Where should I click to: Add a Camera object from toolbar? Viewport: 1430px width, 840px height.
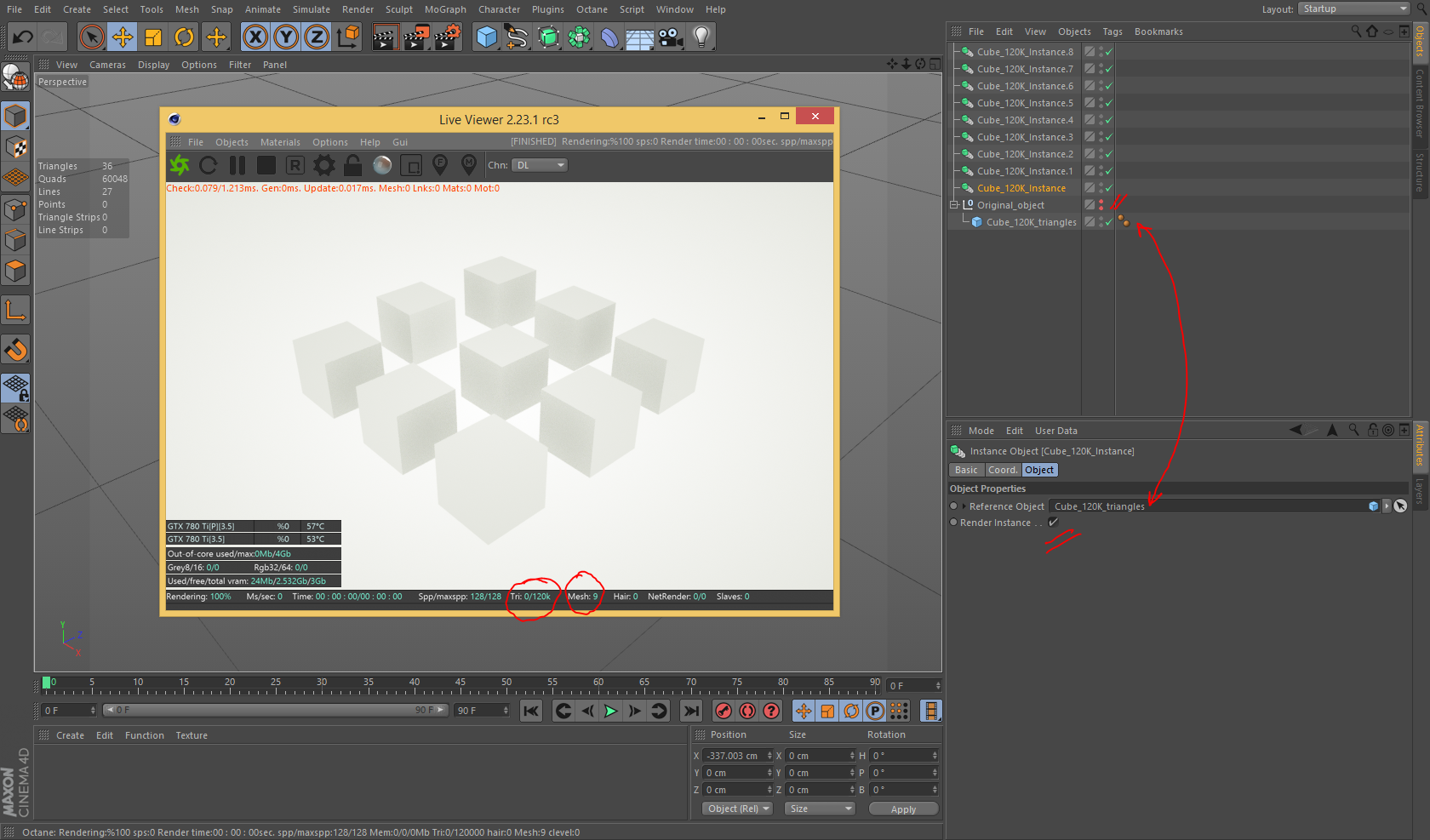point(671,37)
